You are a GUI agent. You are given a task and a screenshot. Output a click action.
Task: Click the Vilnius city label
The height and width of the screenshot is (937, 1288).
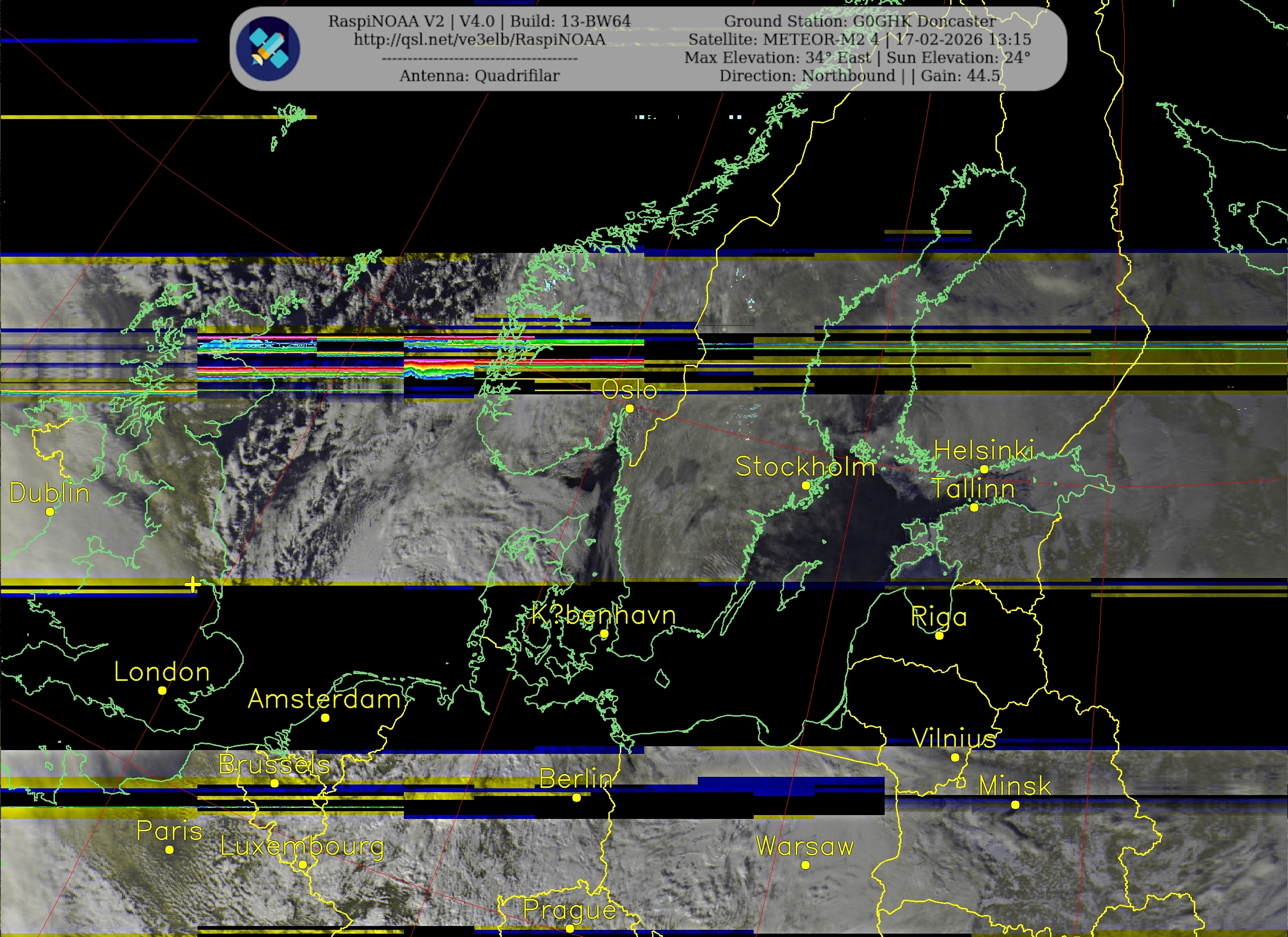tap(954, 739)
